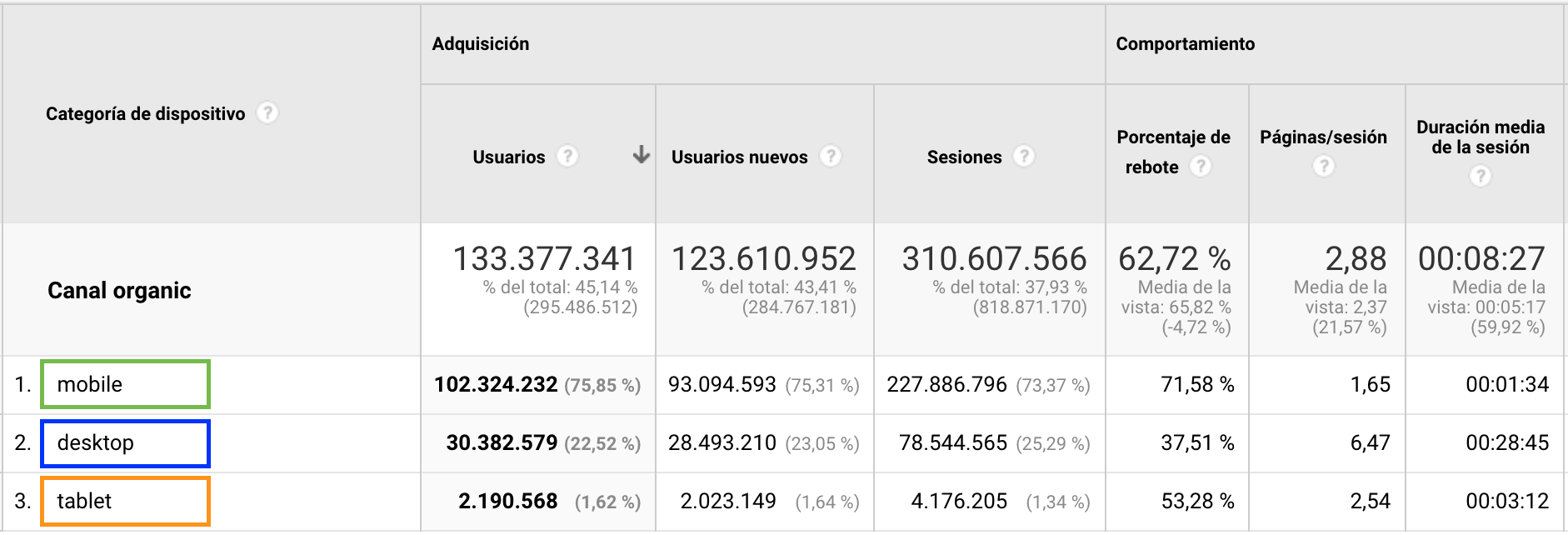Click the Canal organic label
Screen dimensions: 1568x535
(118, 291)
